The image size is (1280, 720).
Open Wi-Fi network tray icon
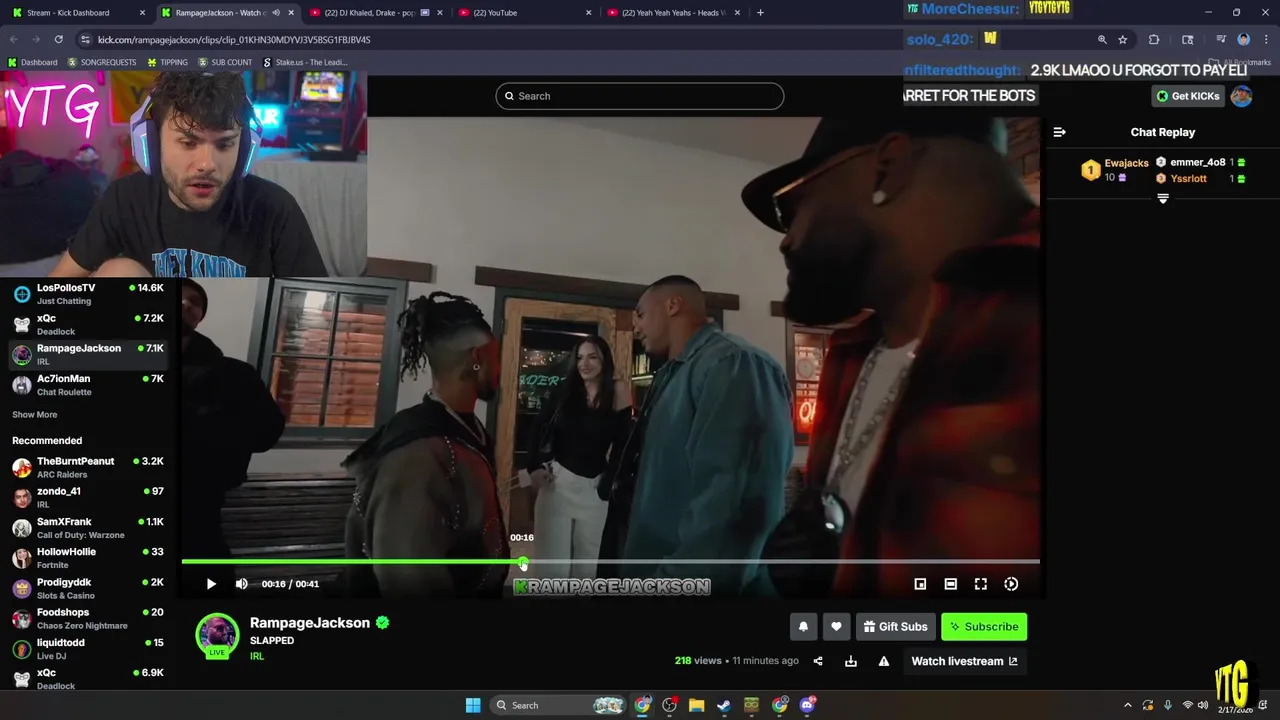point(1188,705)
